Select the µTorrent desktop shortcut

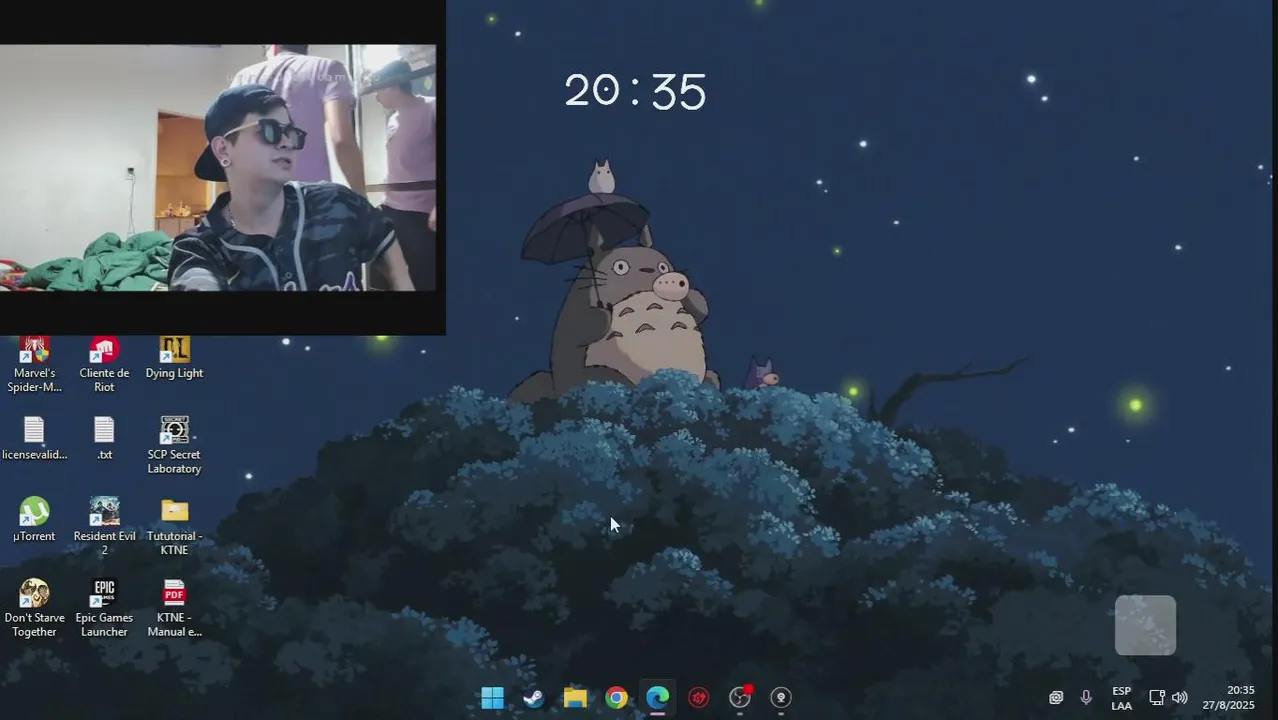34,520
